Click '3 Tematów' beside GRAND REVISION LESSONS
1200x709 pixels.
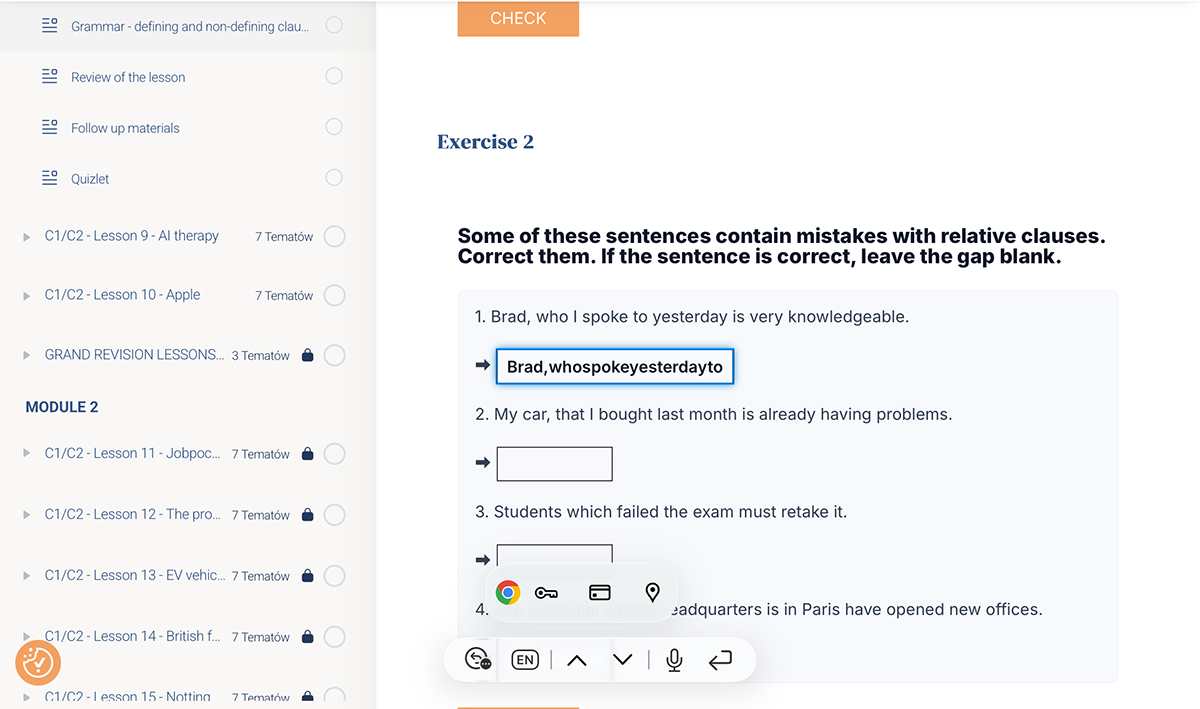261,355
